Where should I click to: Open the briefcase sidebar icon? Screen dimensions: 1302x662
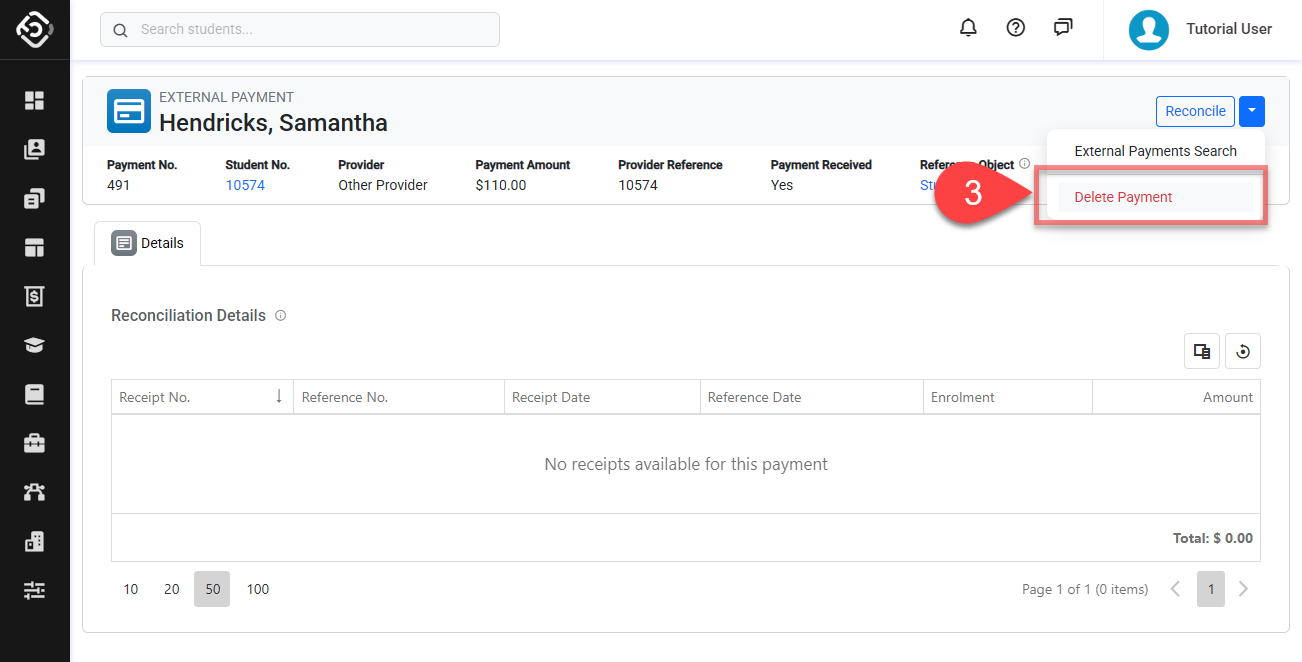tap(35, 443)
